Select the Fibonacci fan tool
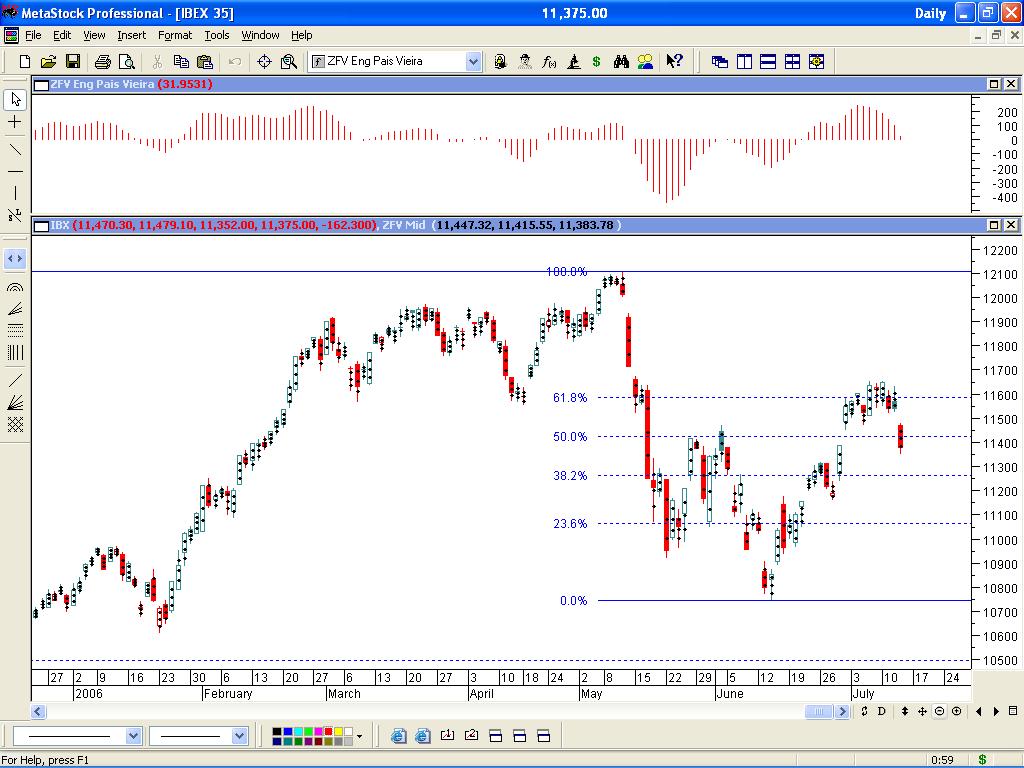This screenshot has width=1024, height=768. 15,309
